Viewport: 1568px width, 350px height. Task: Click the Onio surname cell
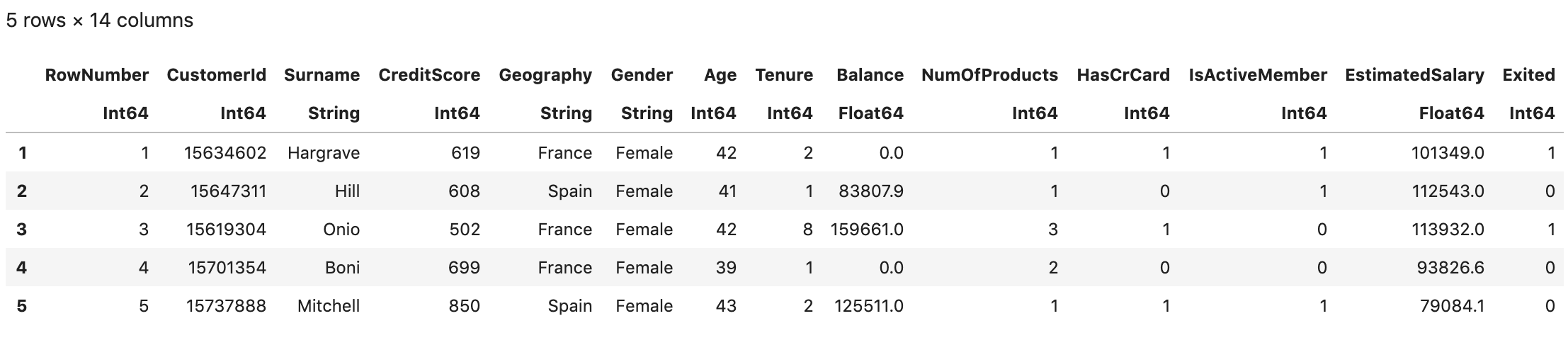[341, 230]
